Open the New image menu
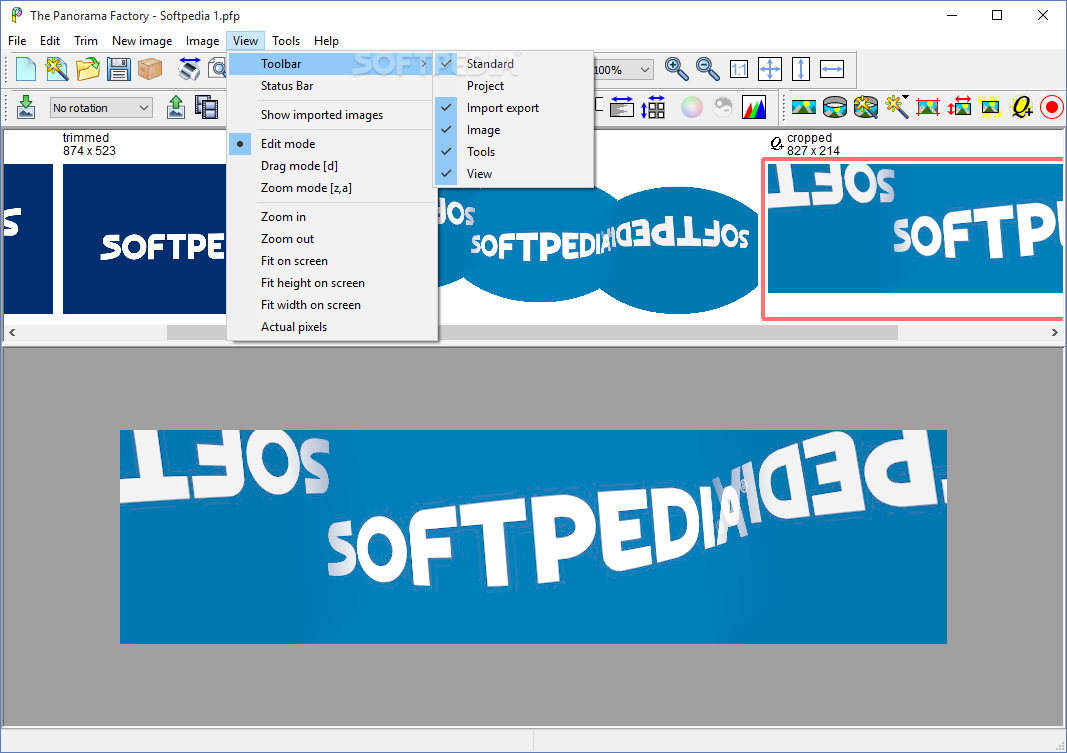 pyautogui.click(x=142, y=41)
